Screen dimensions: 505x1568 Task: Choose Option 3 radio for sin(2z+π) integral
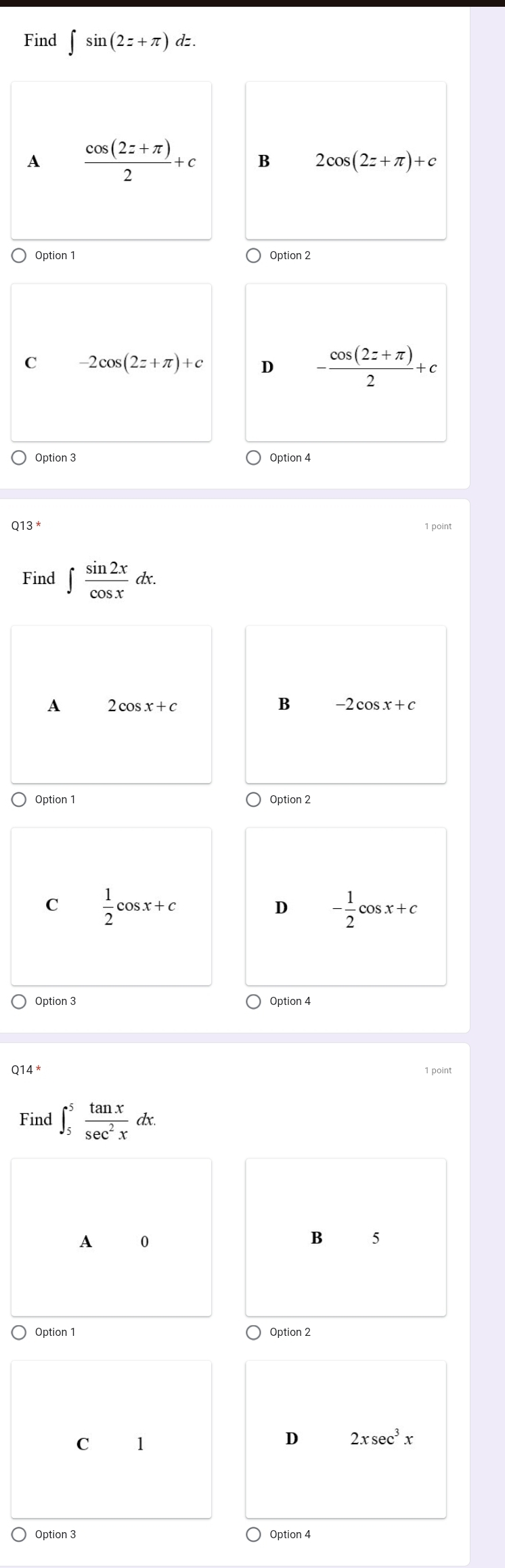point(20,457)
